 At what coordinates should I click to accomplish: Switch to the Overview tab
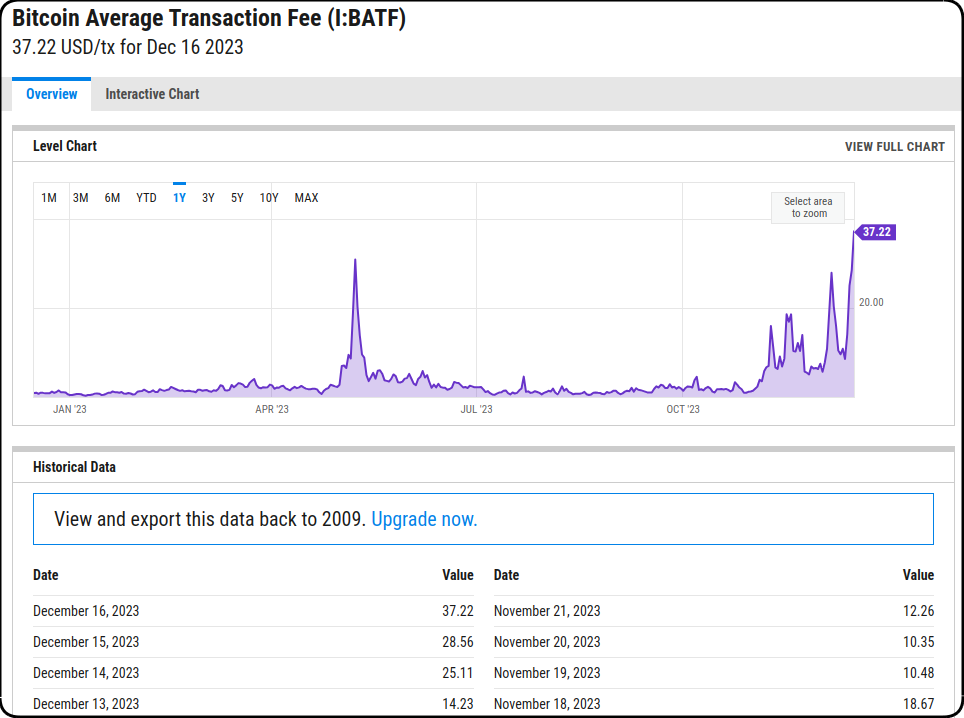pos(52,94)
